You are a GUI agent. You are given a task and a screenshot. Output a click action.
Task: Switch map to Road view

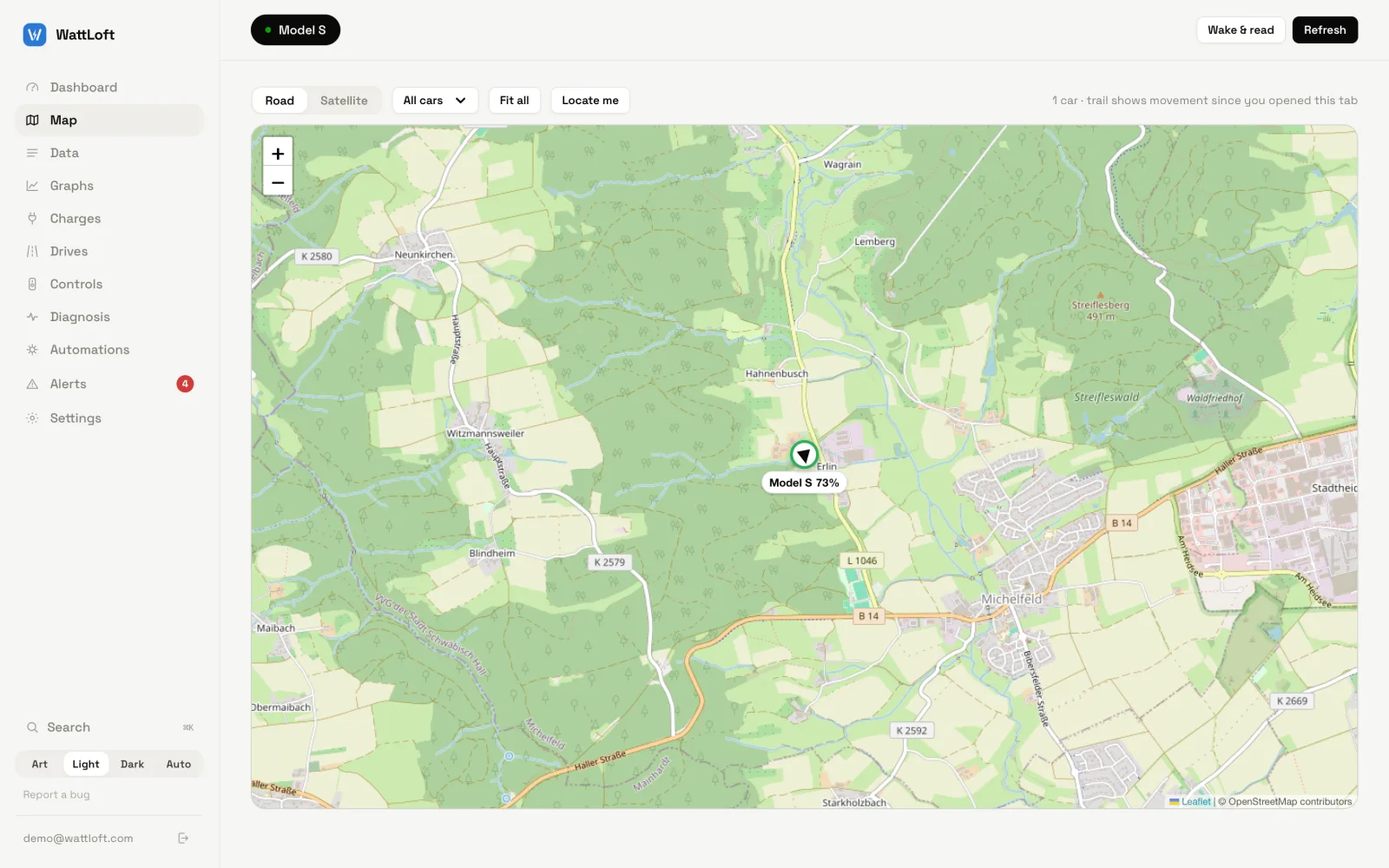[x=280, y=101]
